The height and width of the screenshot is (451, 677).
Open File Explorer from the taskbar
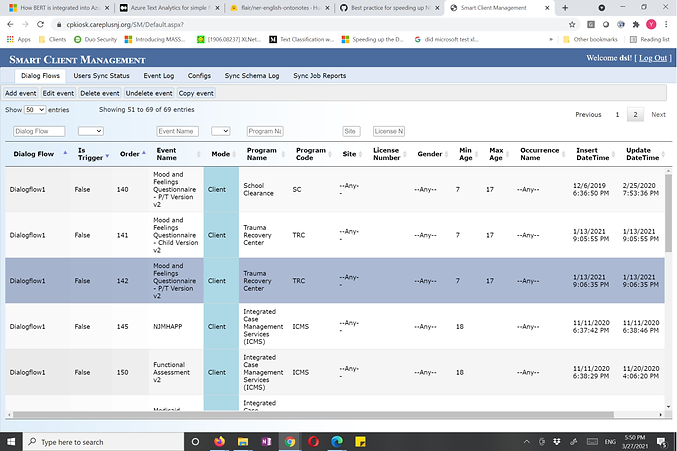point(241,441)
